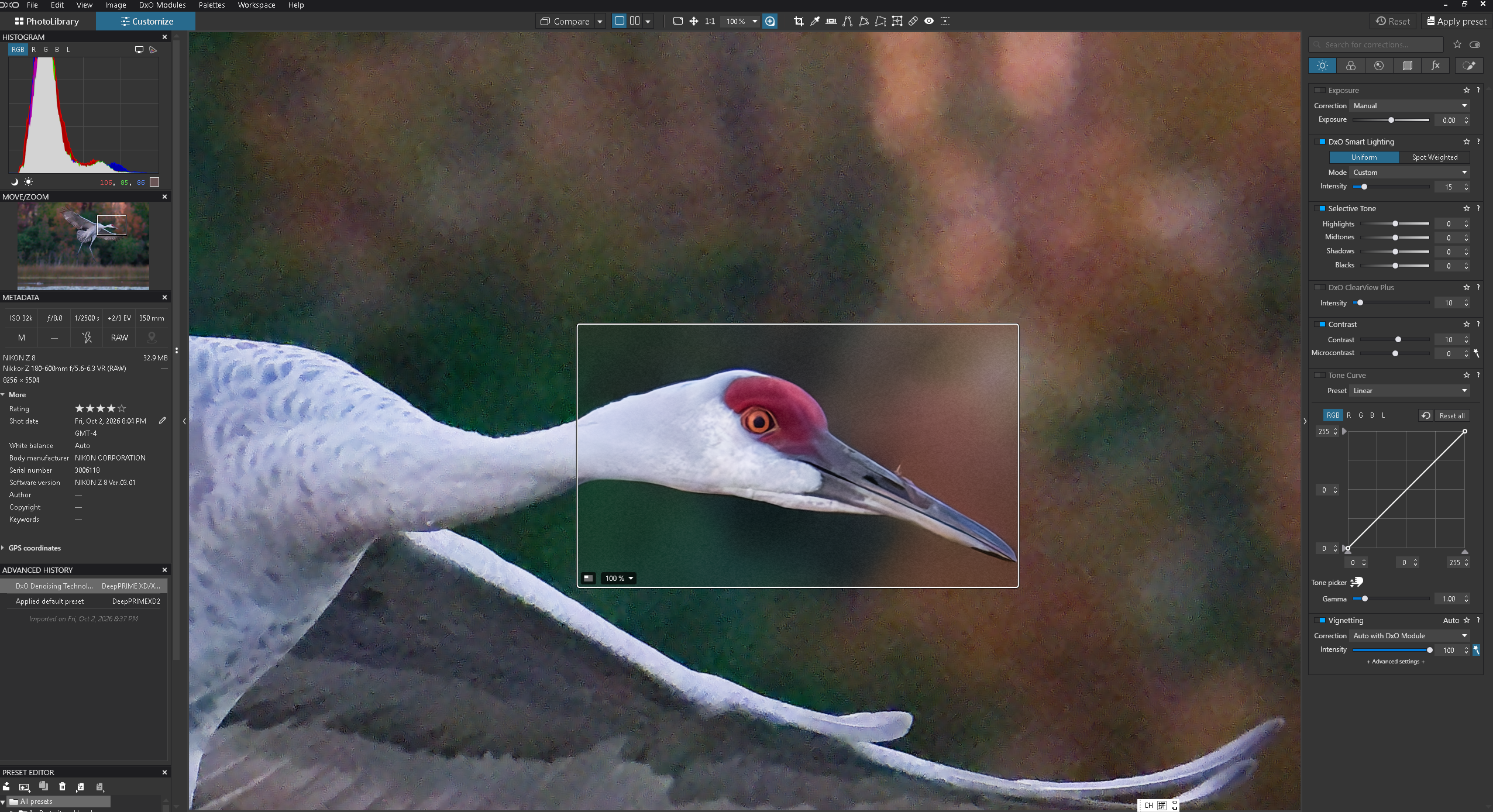Toggle show only active corrections switch
Screen dimensions: 1493x812
[1475, 44]
